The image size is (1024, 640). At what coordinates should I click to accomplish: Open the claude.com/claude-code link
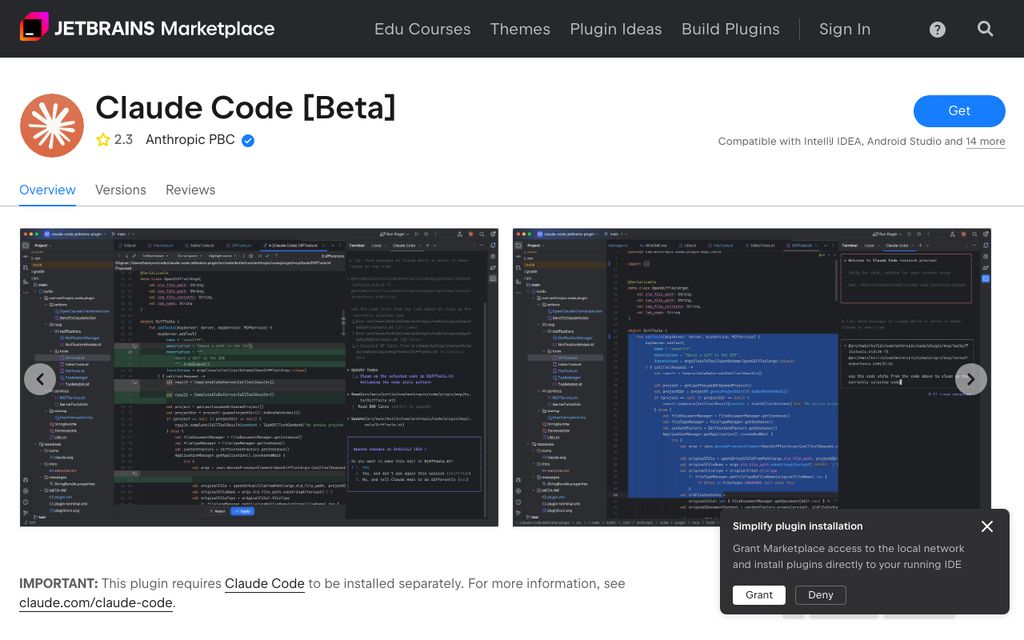[x=95, y=603]
